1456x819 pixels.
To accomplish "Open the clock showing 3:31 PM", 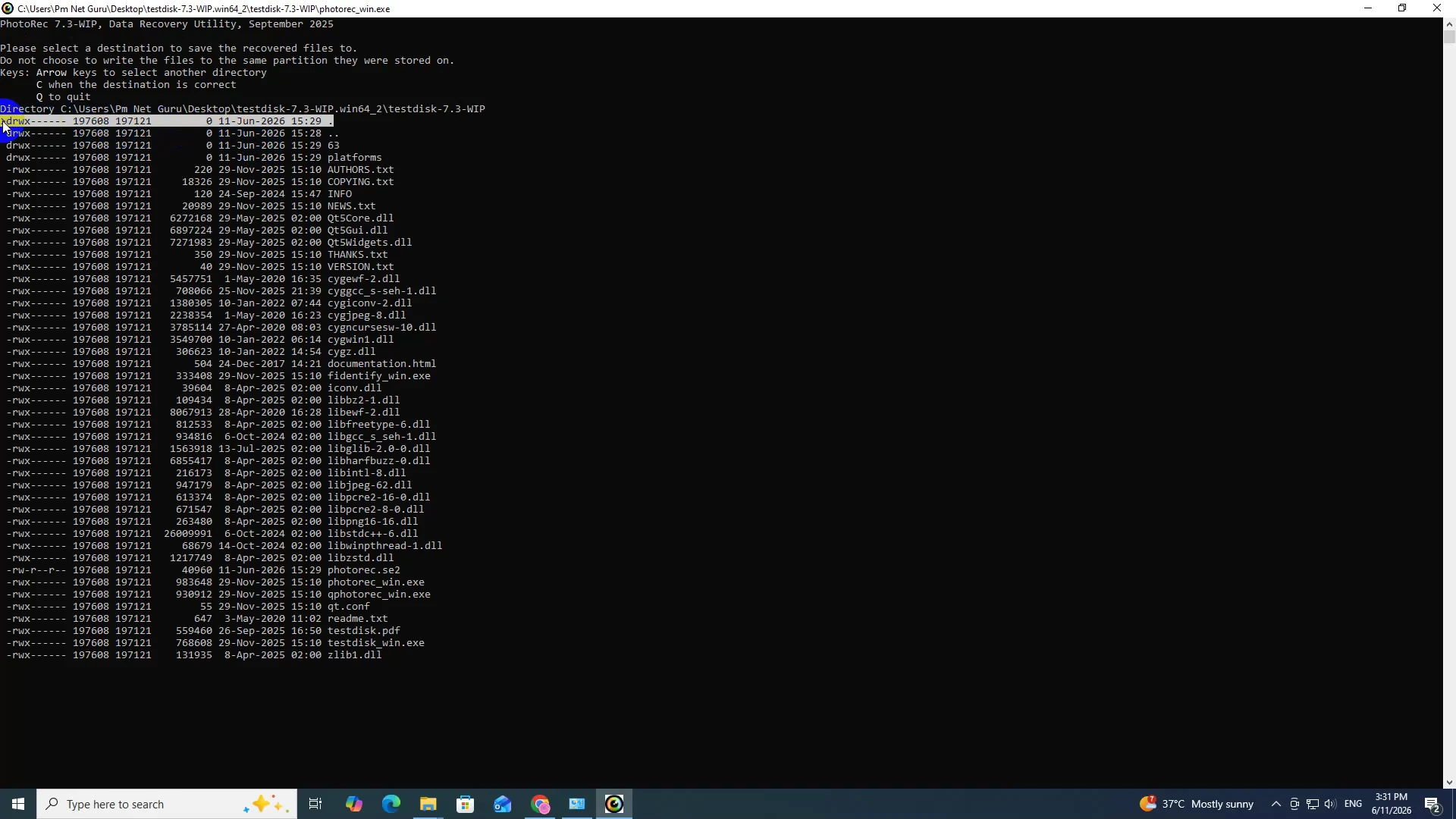I will click(x=1392, y=804).
